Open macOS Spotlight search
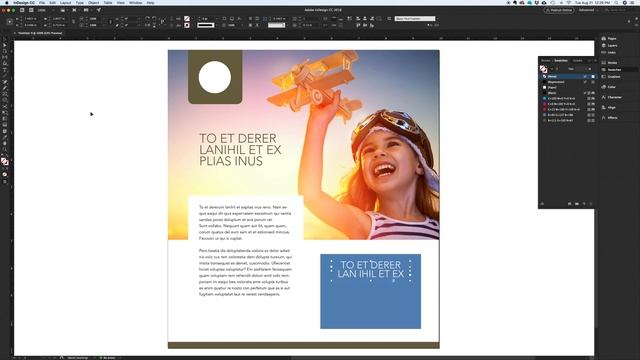Screen dimensions: 640x360 click(616, 2)
